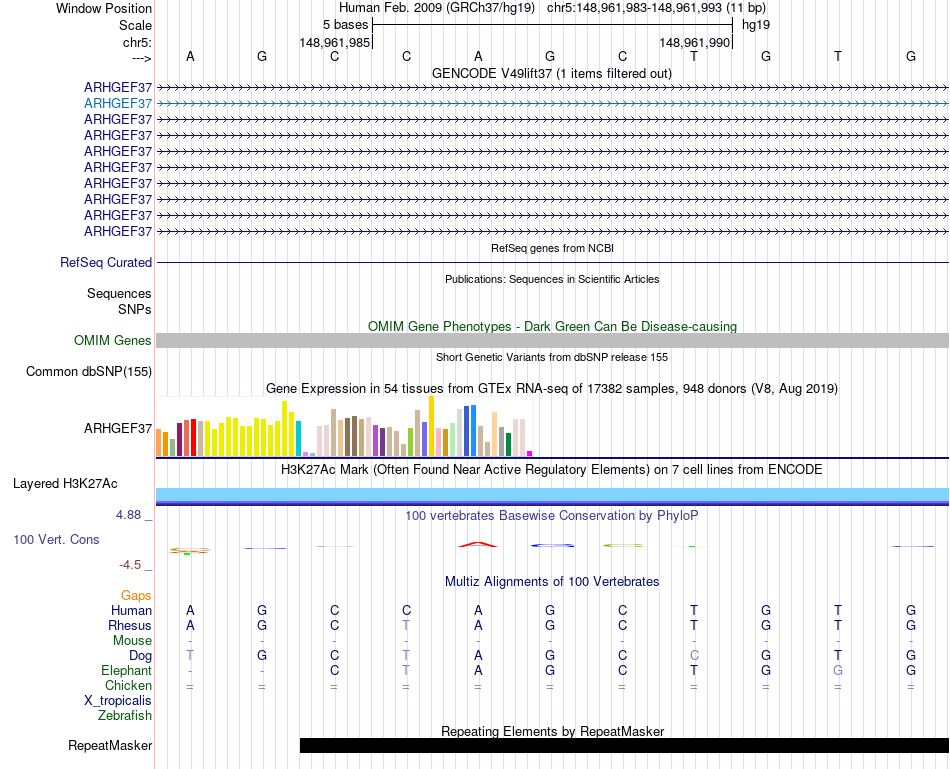Click the tallest gold bar in GTEx chart
Screen dimensions: 950x769
pos(431,426)
